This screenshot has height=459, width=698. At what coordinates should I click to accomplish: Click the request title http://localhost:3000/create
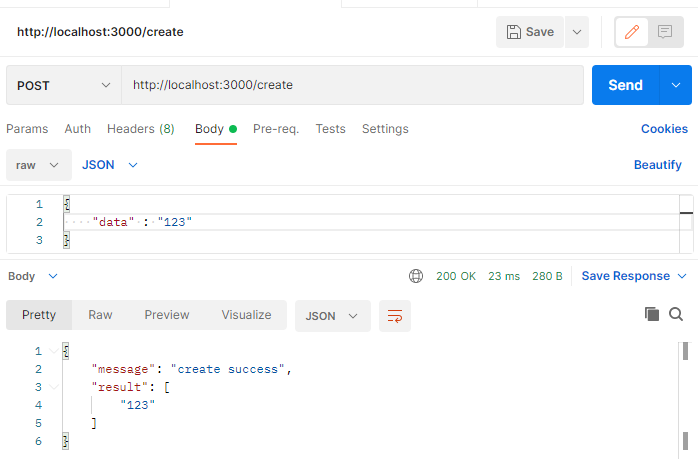pyautogui.click(x=100, y=32)
